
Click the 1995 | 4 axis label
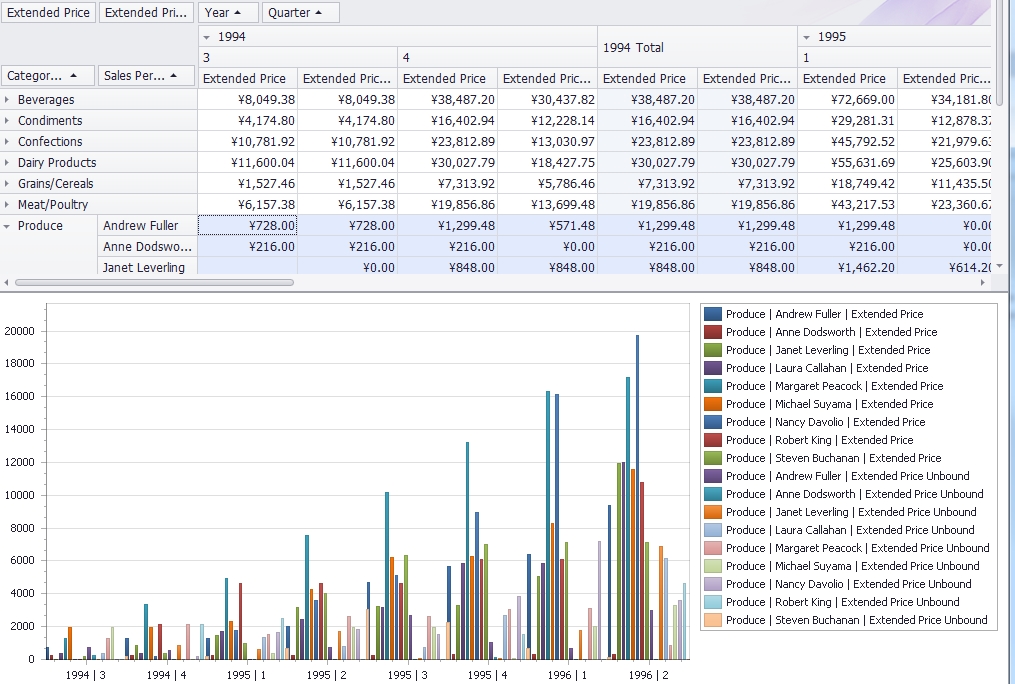pos(487,675)
